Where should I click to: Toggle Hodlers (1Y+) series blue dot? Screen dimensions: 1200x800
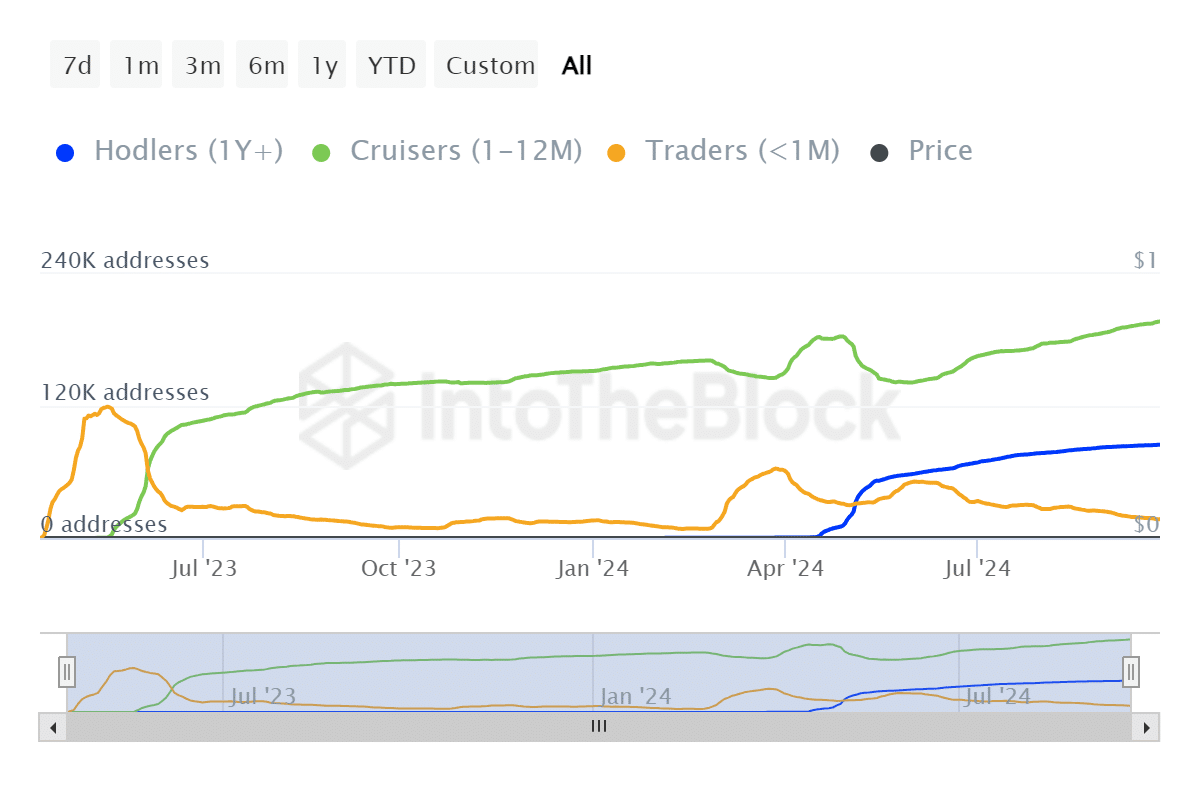65,153
